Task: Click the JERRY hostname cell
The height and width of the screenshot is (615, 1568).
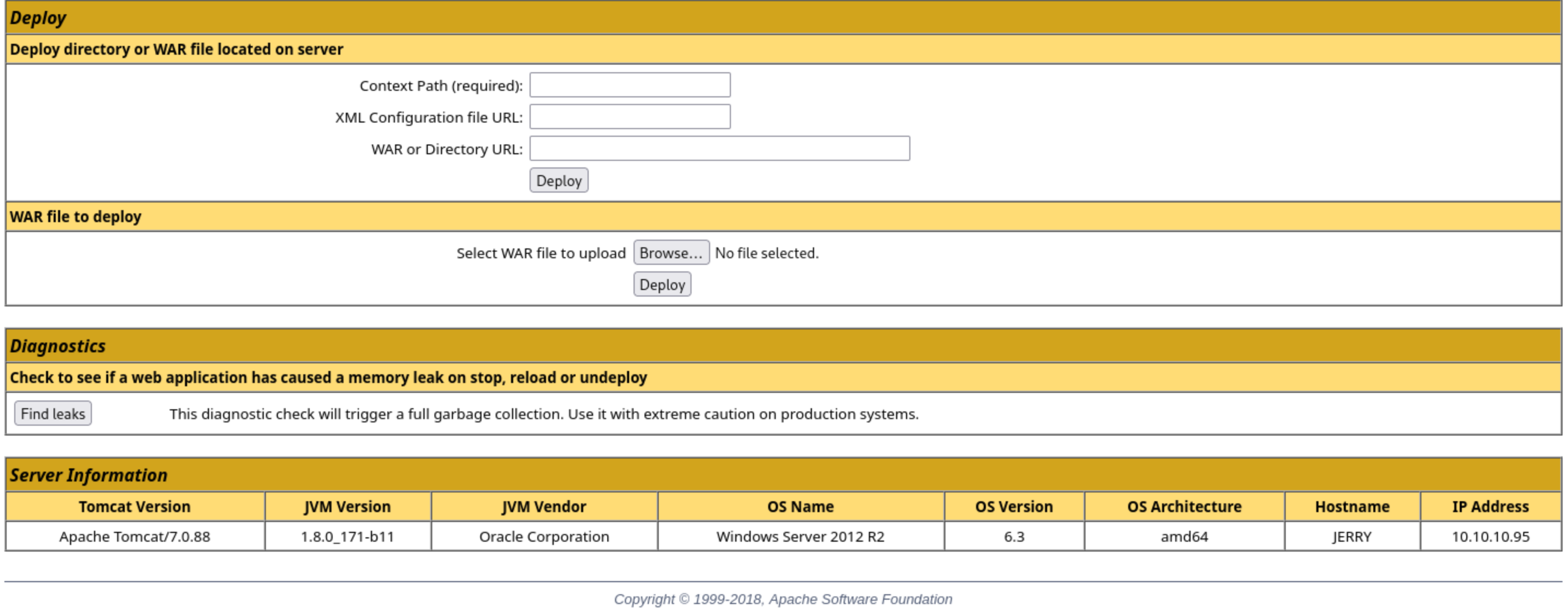Action: pyautogui.click(x=1351, y=536)
